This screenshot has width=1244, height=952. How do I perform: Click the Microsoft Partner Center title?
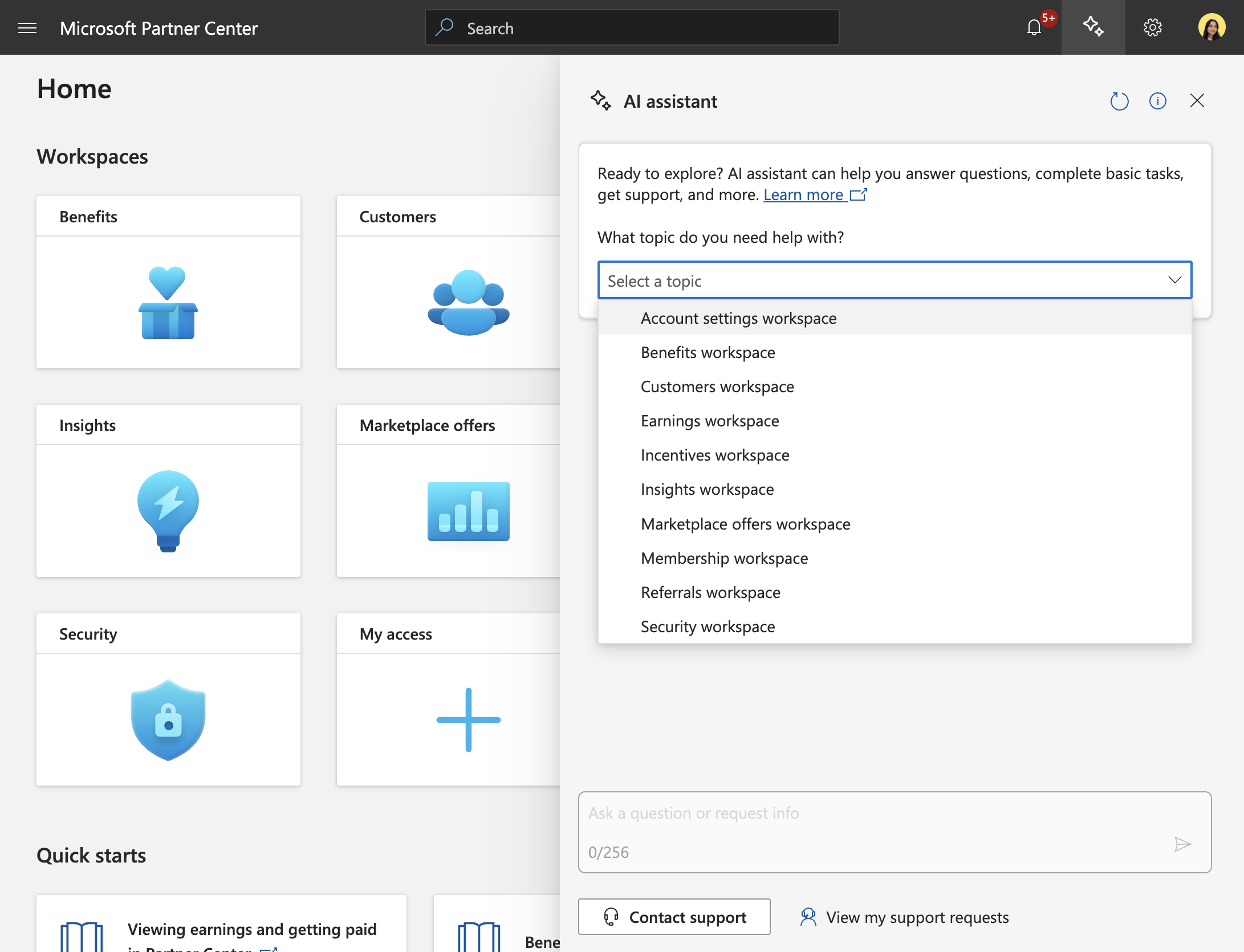158,28
